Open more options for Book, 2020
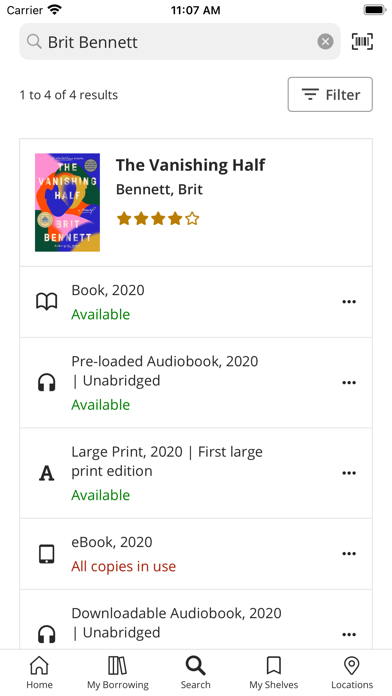 (349, 302)
